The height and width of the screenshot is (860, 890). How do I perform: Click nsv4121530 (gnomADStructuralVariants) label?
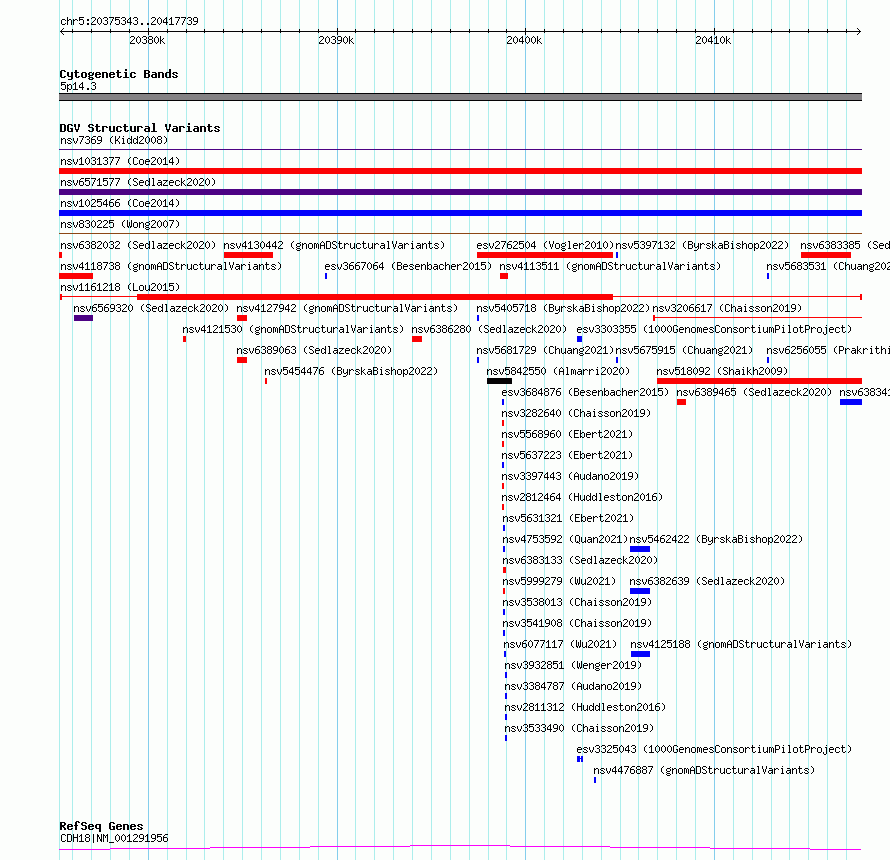pyautogui.click(x=293, y=329)
